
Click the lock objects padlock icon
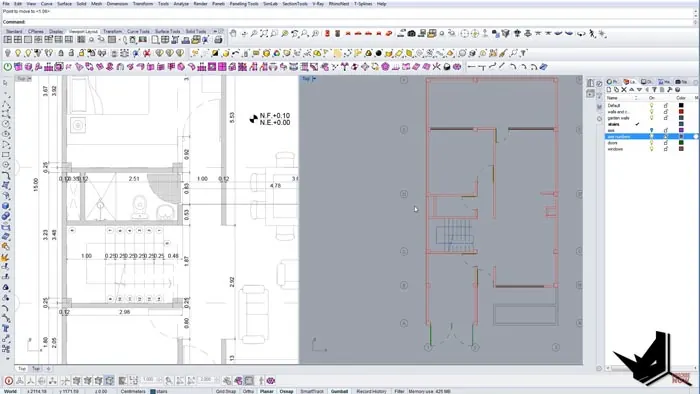click(x=61, y=53)
